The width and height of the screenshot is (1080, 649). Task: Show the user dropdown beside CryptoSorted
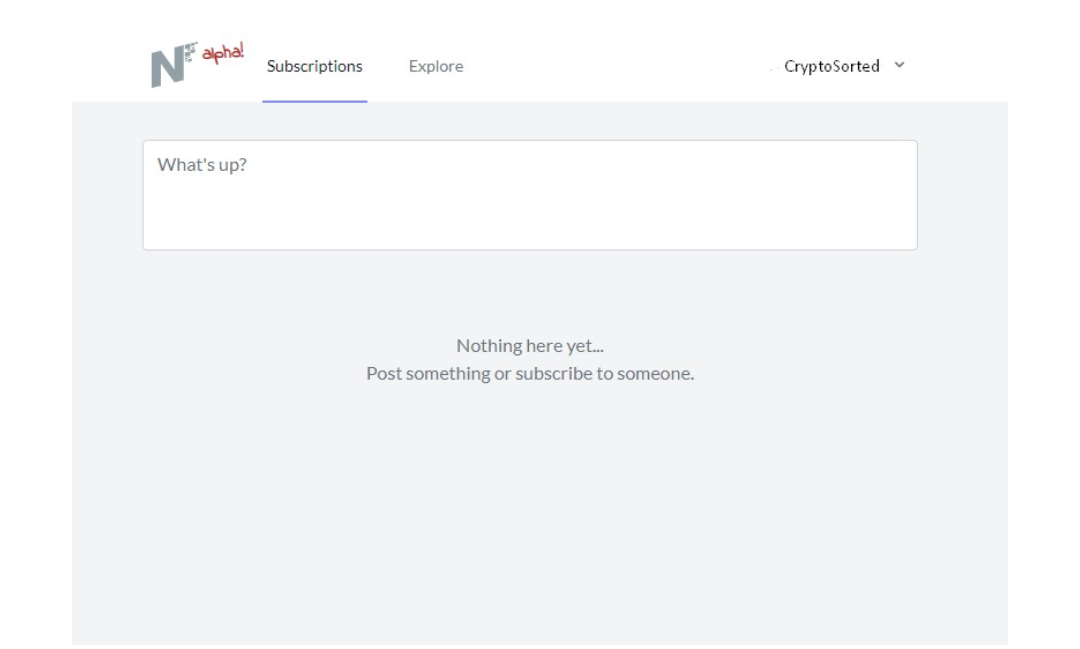[x=899, y=65]
